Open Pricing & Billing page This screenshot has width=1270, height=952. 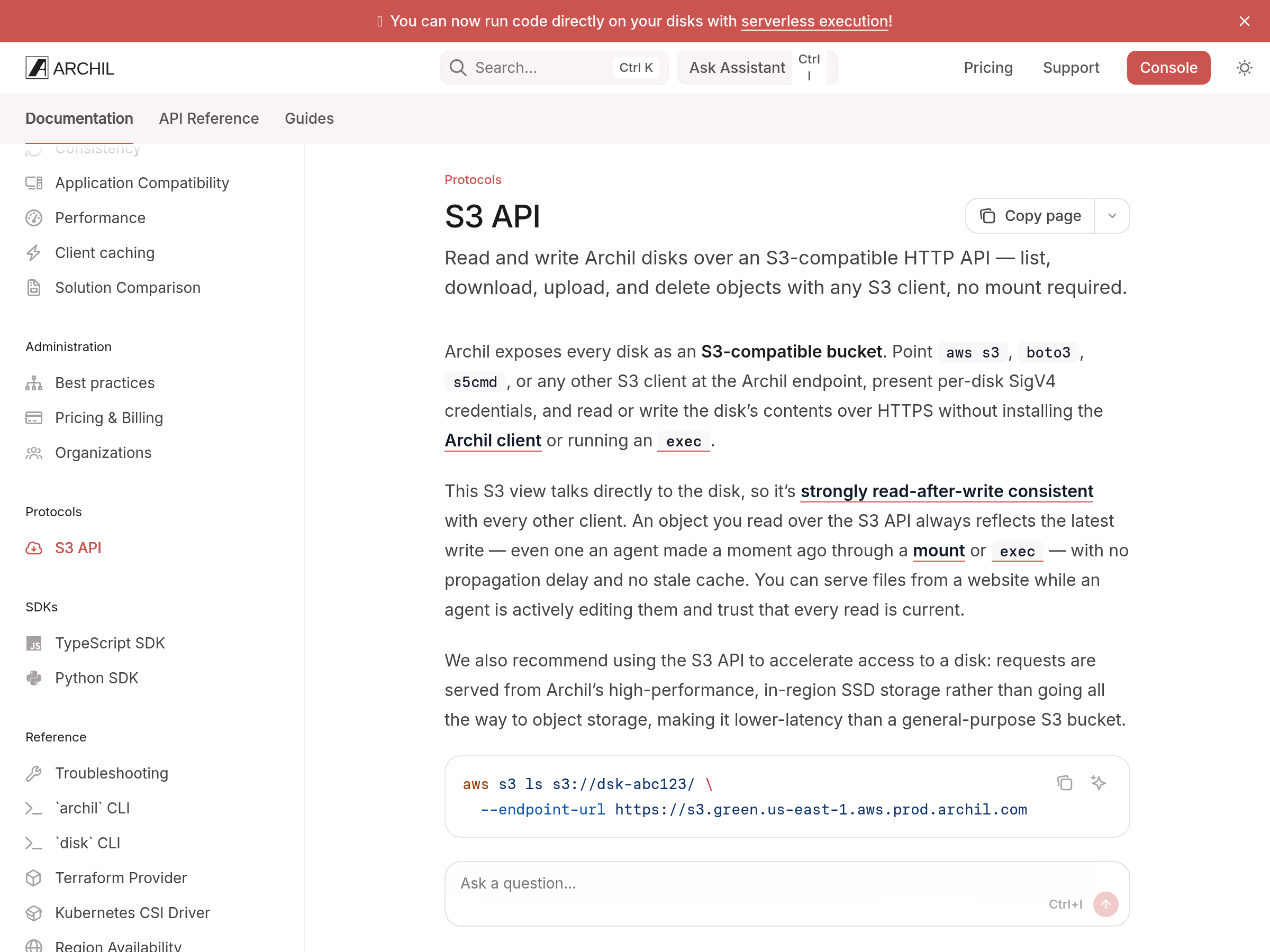(x=109, y=418)
